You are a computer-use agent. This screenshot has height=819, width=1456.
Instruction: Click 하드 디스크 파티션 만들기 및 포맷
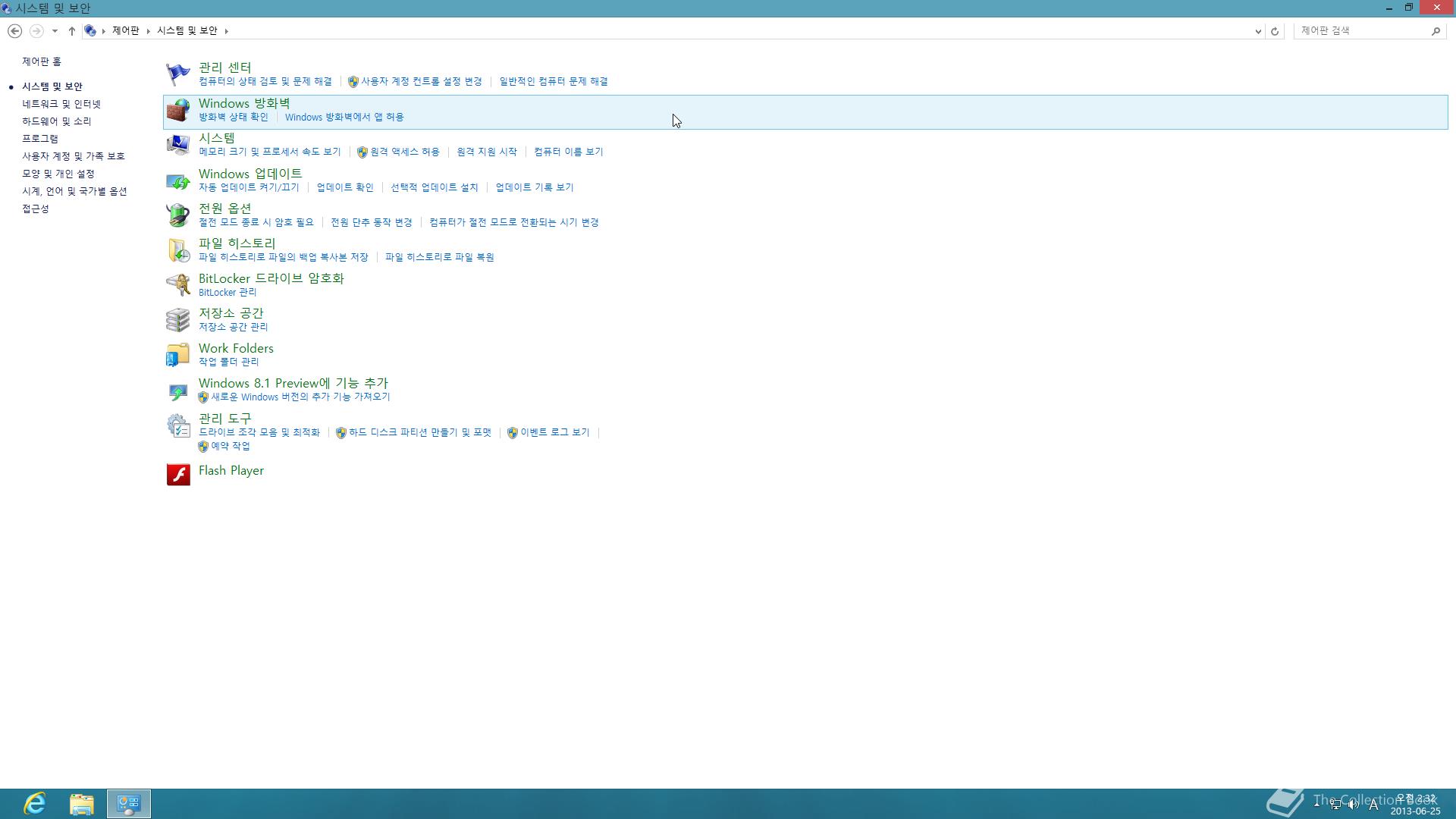click(420, 432)
